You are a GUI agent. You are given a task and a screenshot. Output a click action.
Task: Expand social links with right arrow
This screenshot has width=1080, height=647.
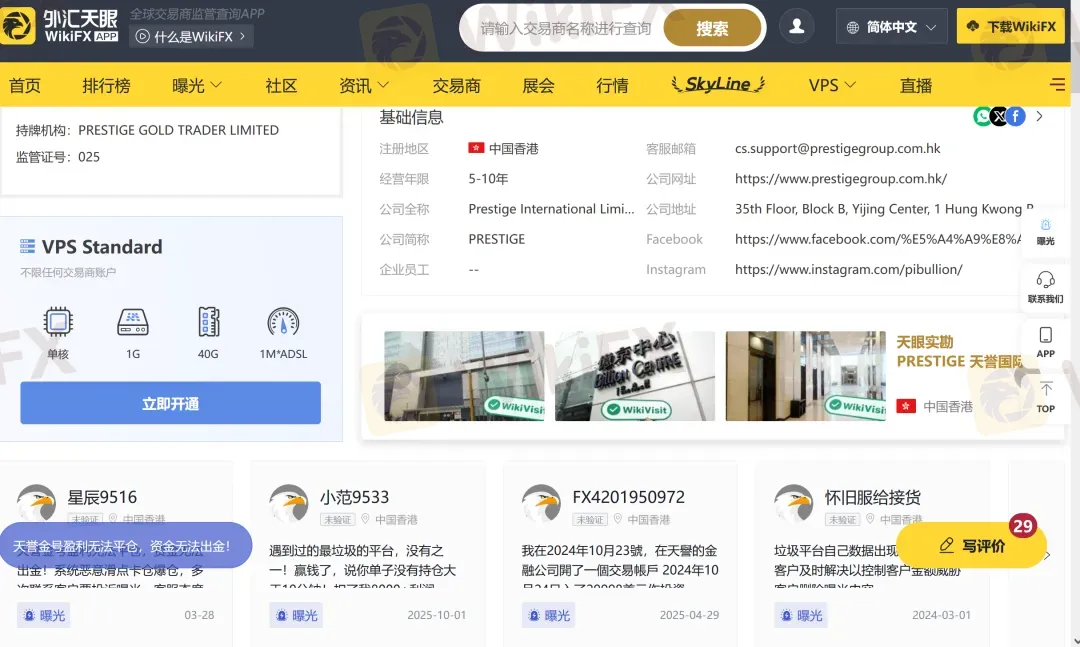(x=1039, y=116)
